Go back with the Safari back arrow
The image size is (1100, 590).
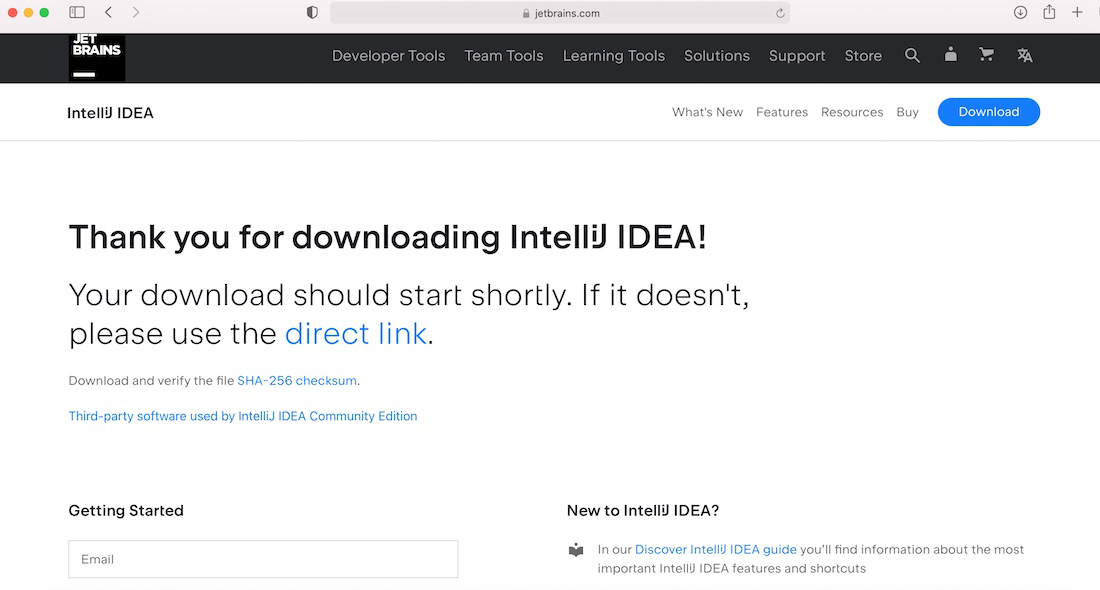[109, 13]
